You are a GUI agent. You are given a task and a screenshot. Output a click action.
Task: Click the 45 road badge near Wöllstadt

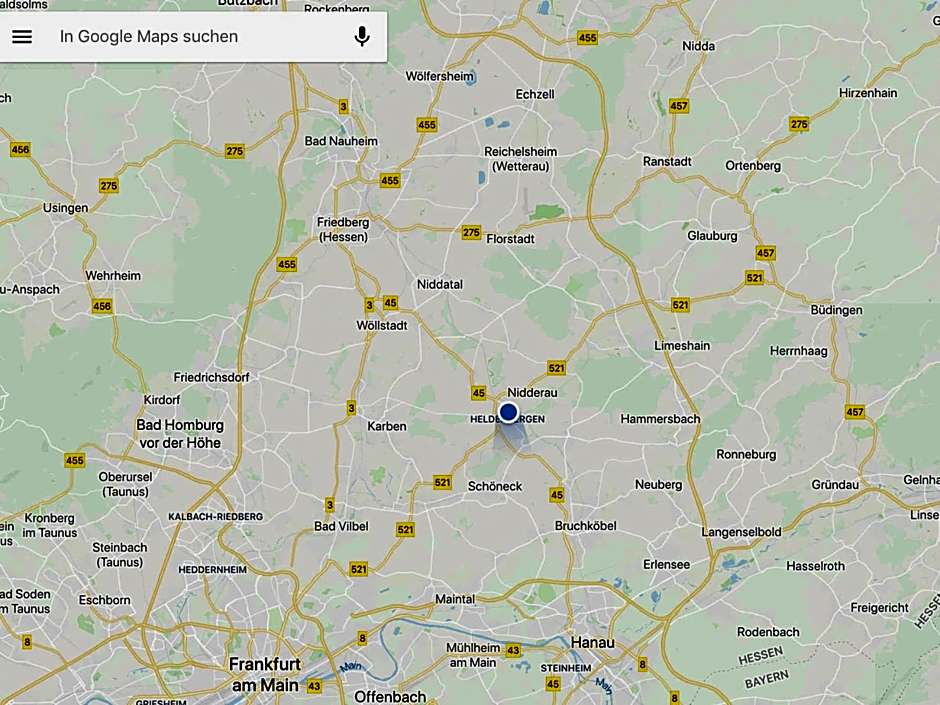coord(390,303)
